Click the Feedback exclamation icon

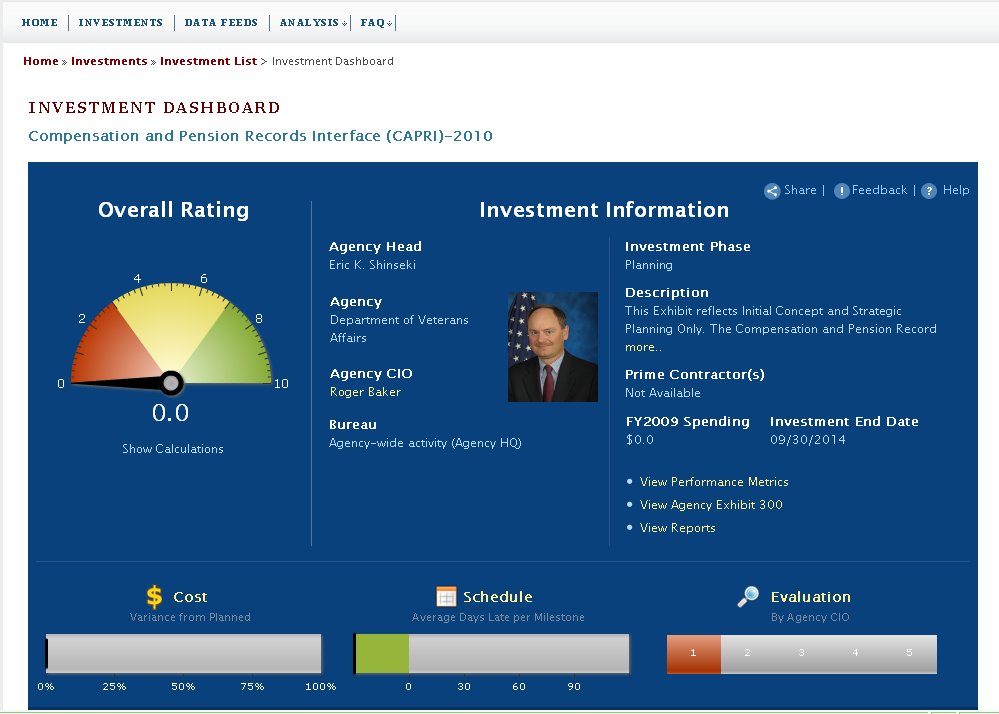[x=841, y=191]
